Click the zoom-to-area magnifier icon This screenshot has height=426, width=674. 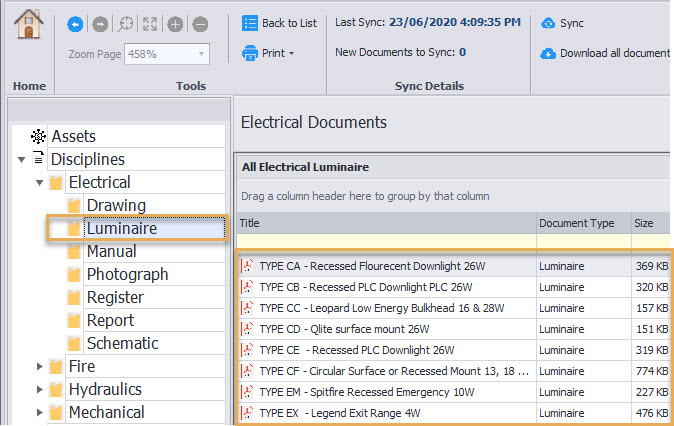point(126,25)
